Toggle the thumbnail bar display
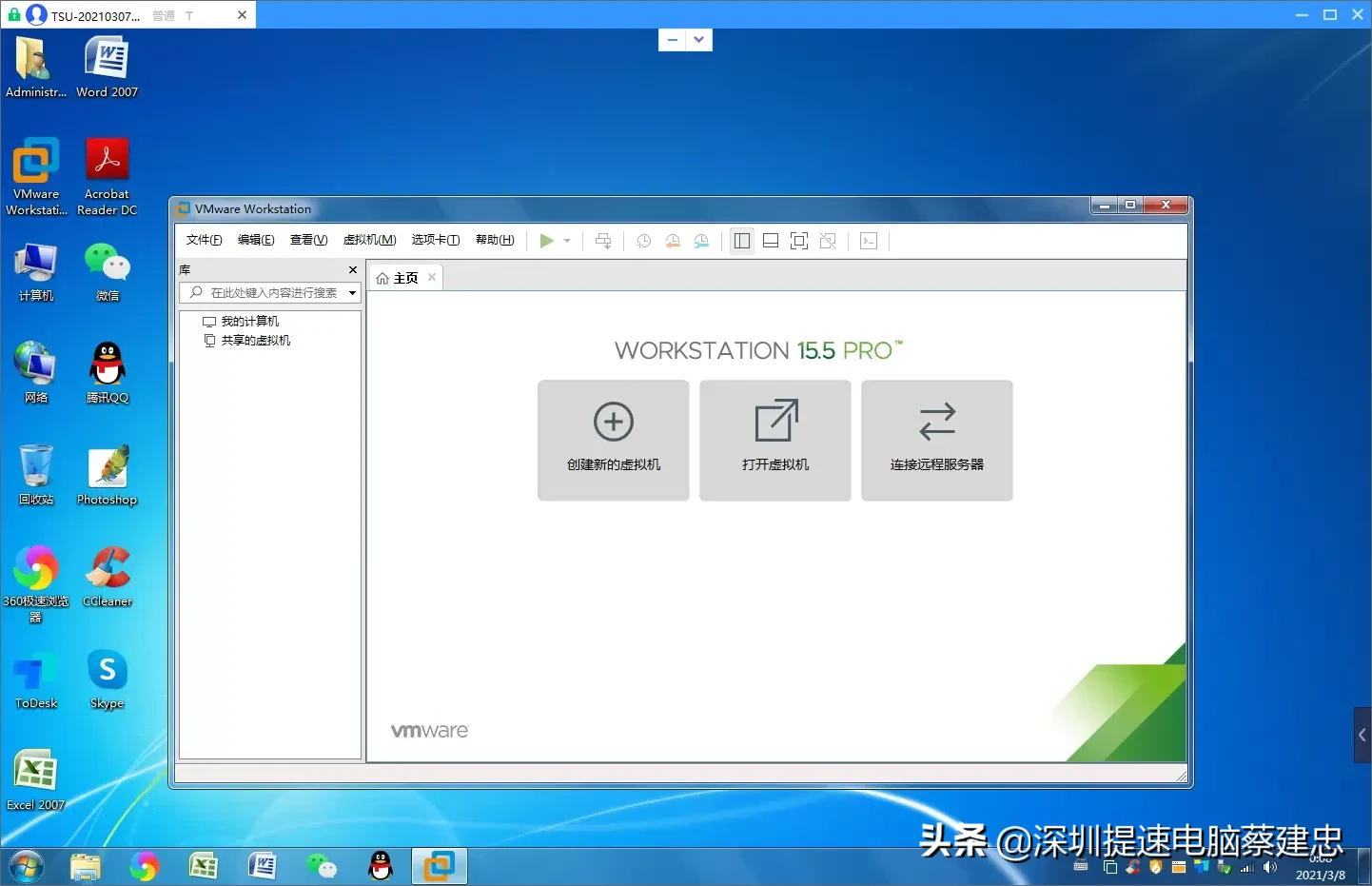Viewport: 1372px width, 886px height. click(x=771, y=241)
